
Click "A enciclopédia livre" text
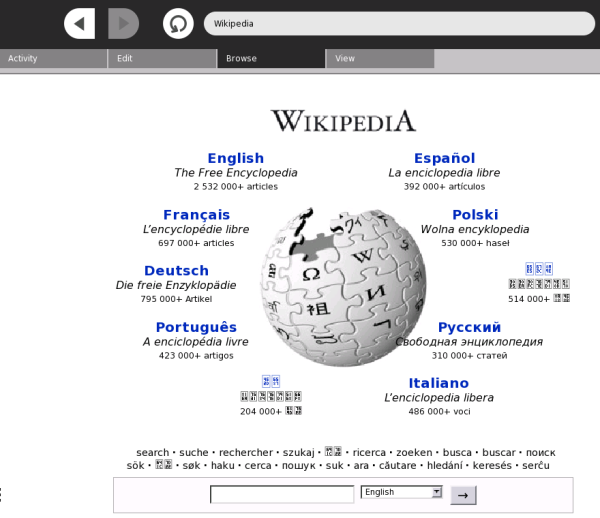pyautogui.click(x=196, y=342)
